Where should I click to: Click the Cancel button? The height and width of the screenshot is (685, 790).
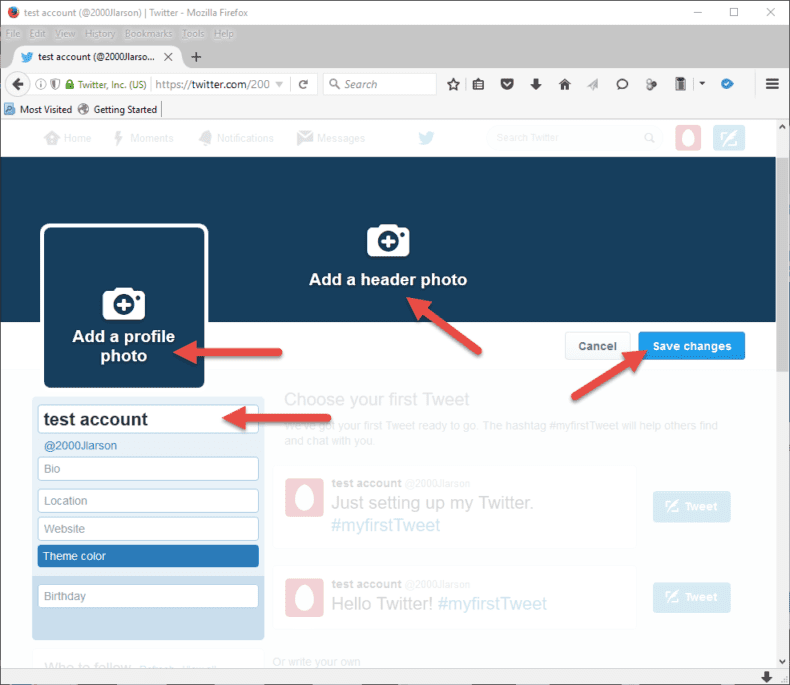tap(597, 346)
